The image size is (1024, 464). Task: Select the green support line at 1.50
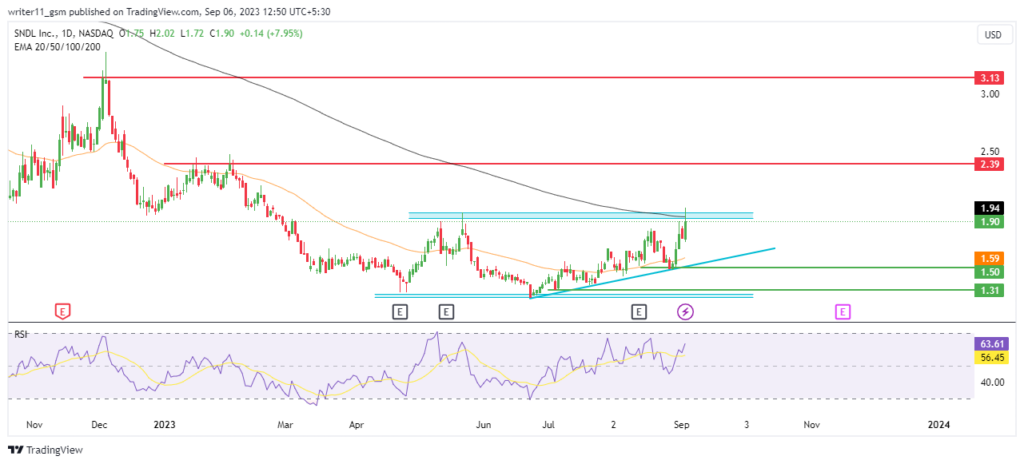(x=807, y=267)
